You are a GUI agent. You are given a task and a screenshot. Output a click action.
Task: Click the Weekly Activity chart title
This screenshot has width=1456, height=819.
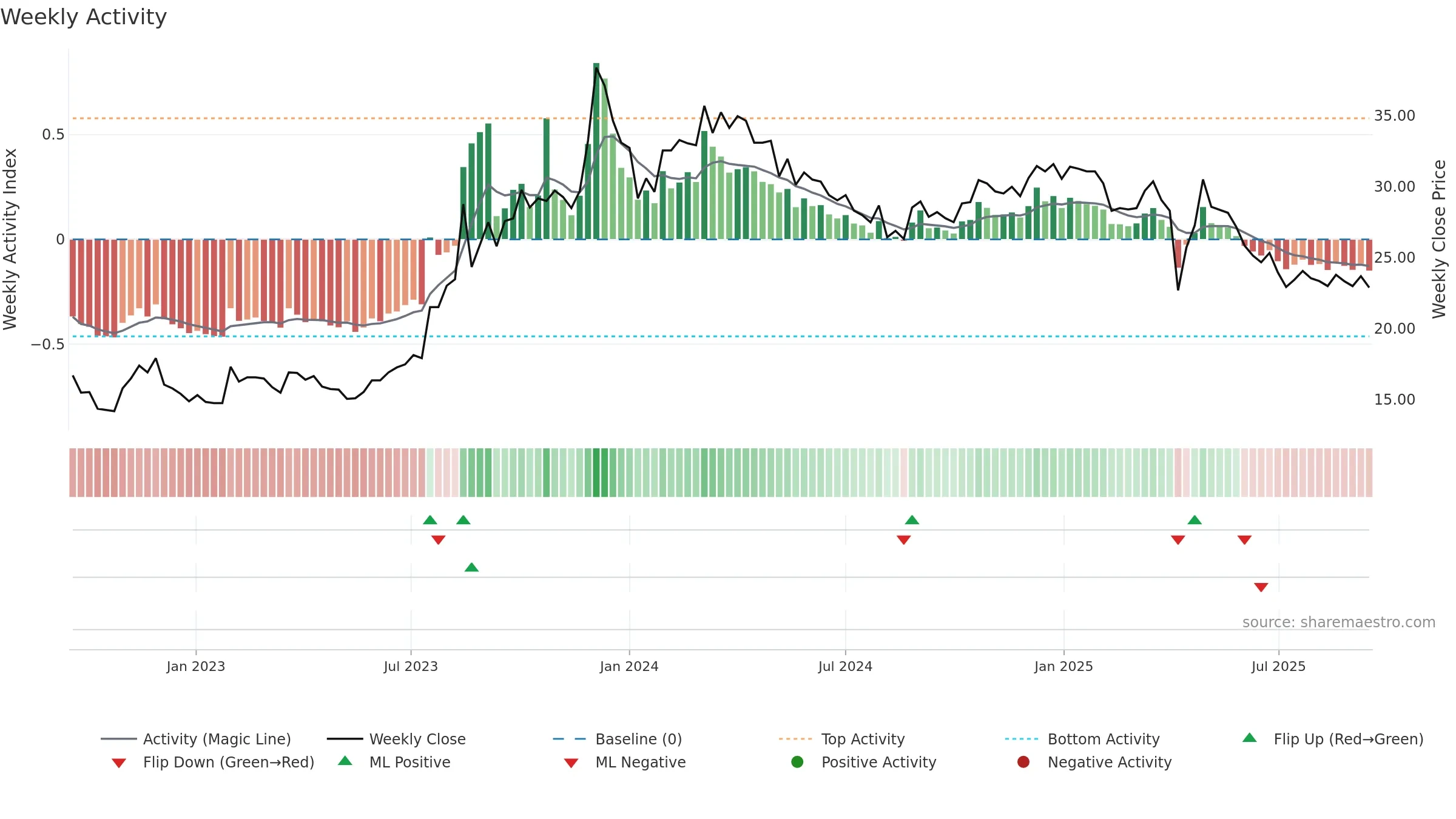84,17
